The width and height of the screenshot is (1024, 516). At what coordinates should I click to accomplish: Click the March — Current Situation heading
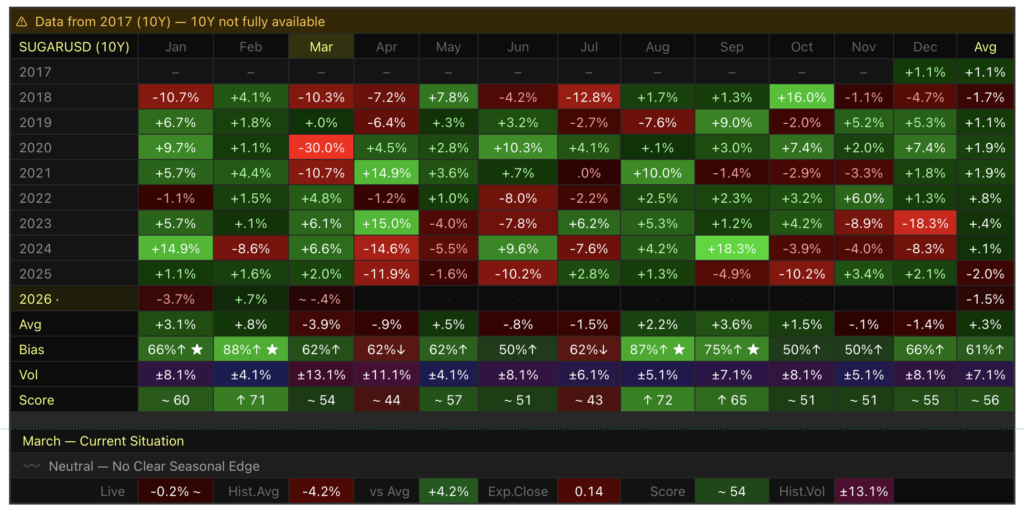[x=102, y=441]
